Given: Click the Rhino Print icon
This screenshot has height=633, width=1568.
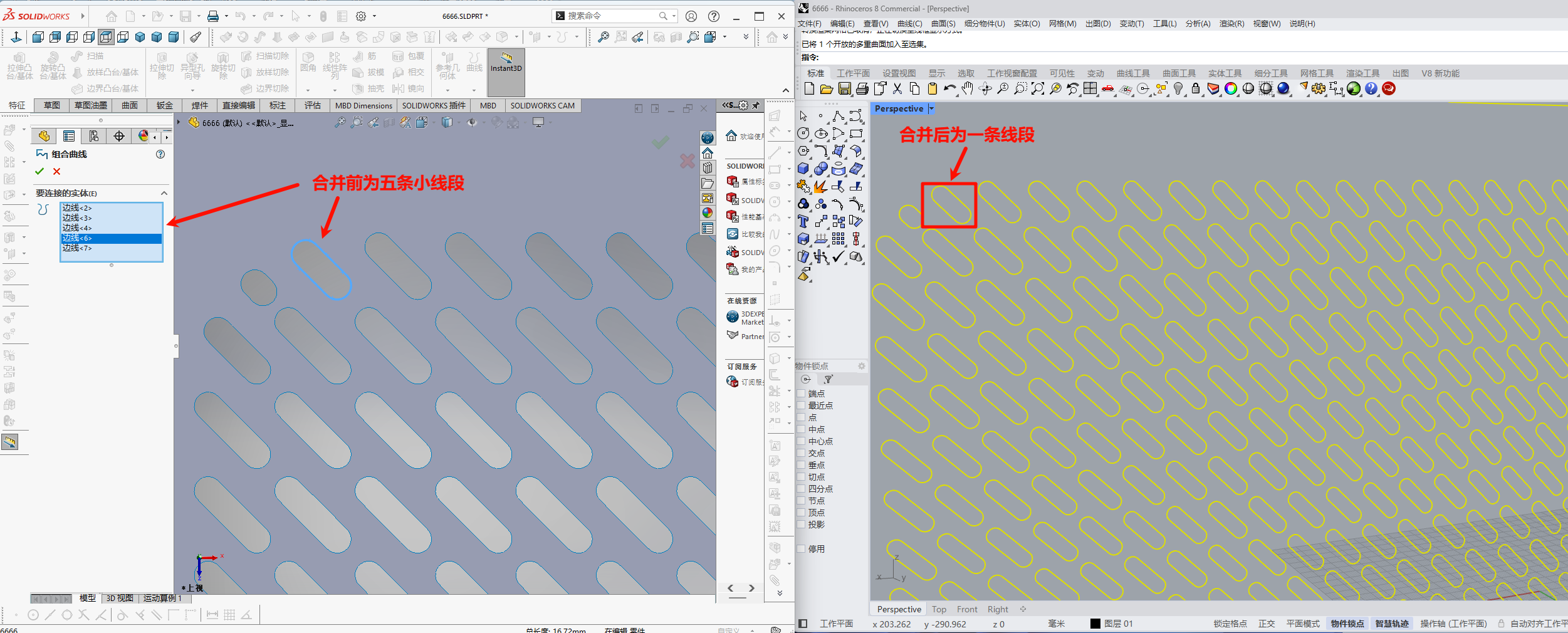Looking at the screenshot, I should coord(862,89).
